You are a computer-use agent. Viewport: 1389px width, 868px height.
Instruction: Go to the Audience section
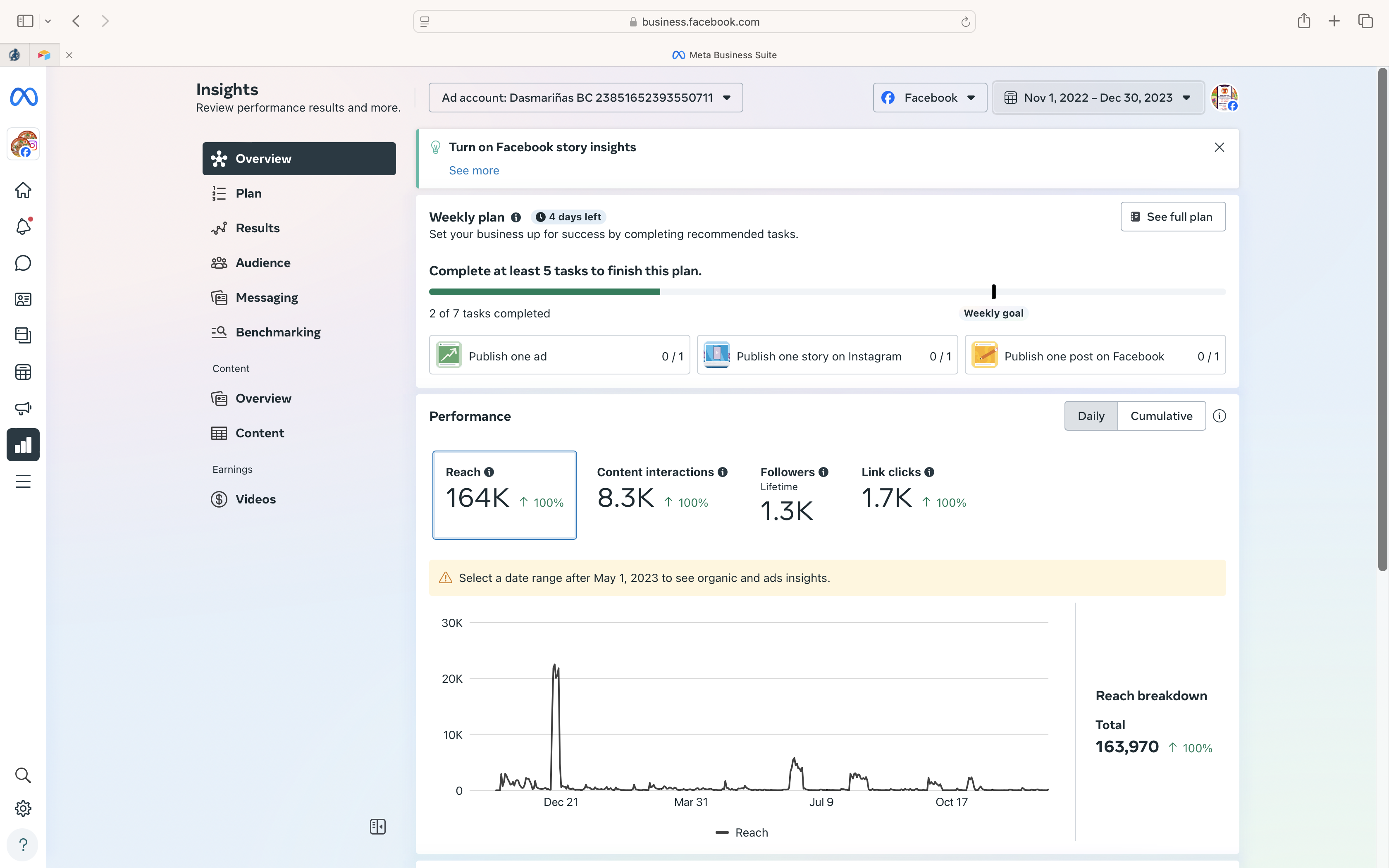click(x=263, y=263)
